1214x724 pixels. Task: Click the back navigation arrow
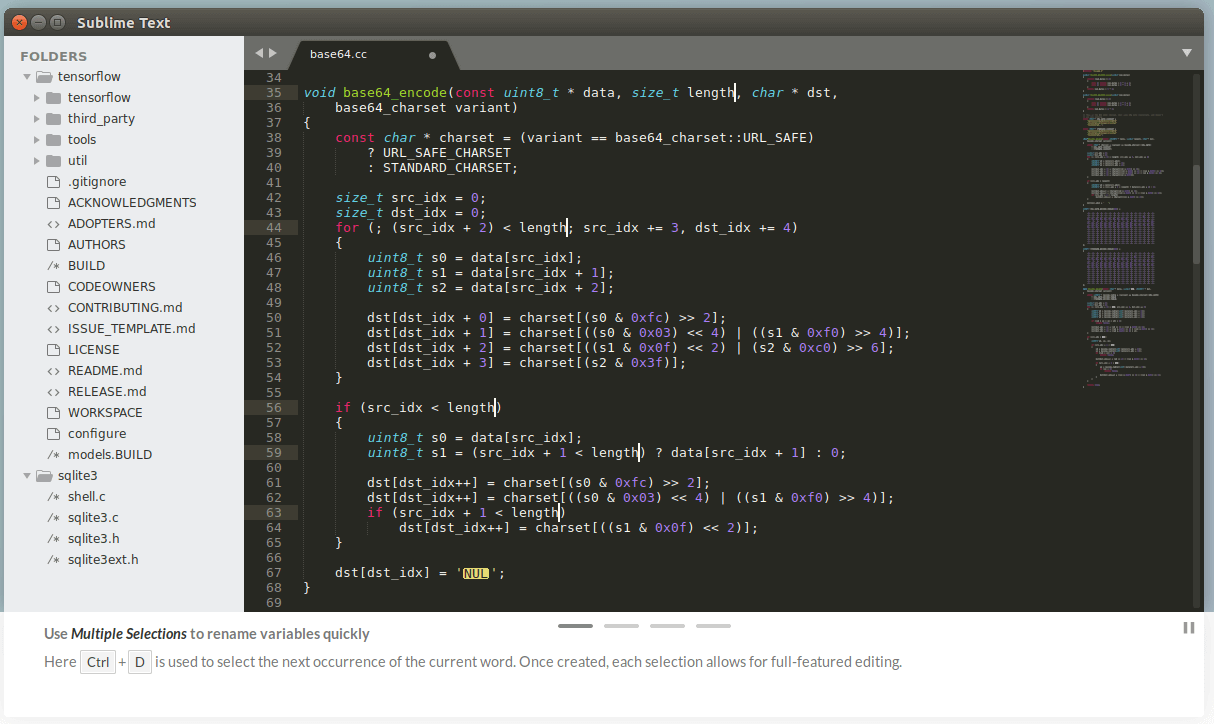tap(259, 54)
